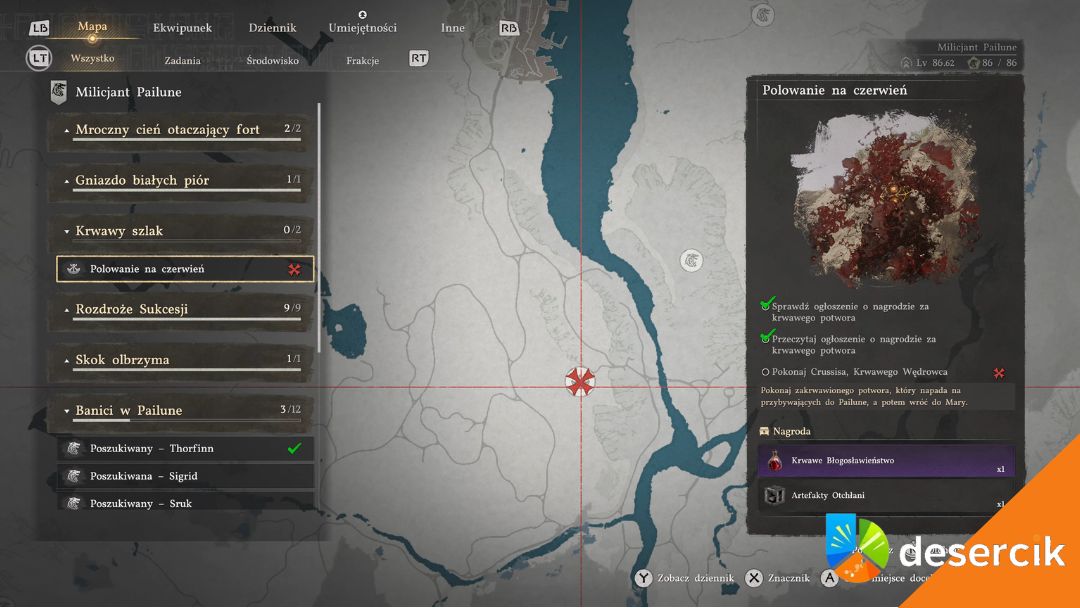Click the faction emblem at top of map
This screenshot has width=1080, height=608.
[763, 14]
